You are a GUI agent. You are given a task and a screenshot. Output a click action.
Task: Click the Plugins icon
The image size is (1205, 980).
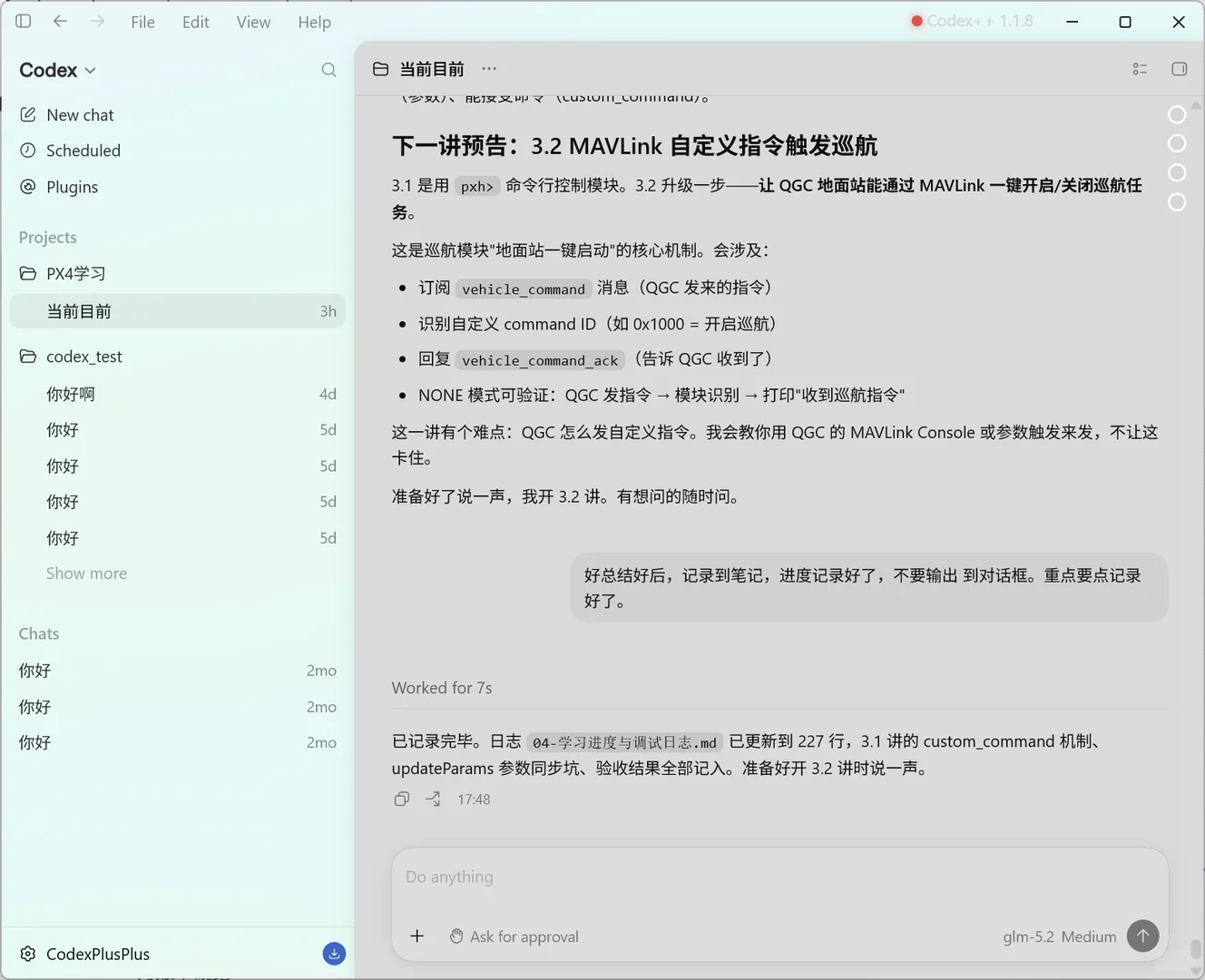coord(28,187)
